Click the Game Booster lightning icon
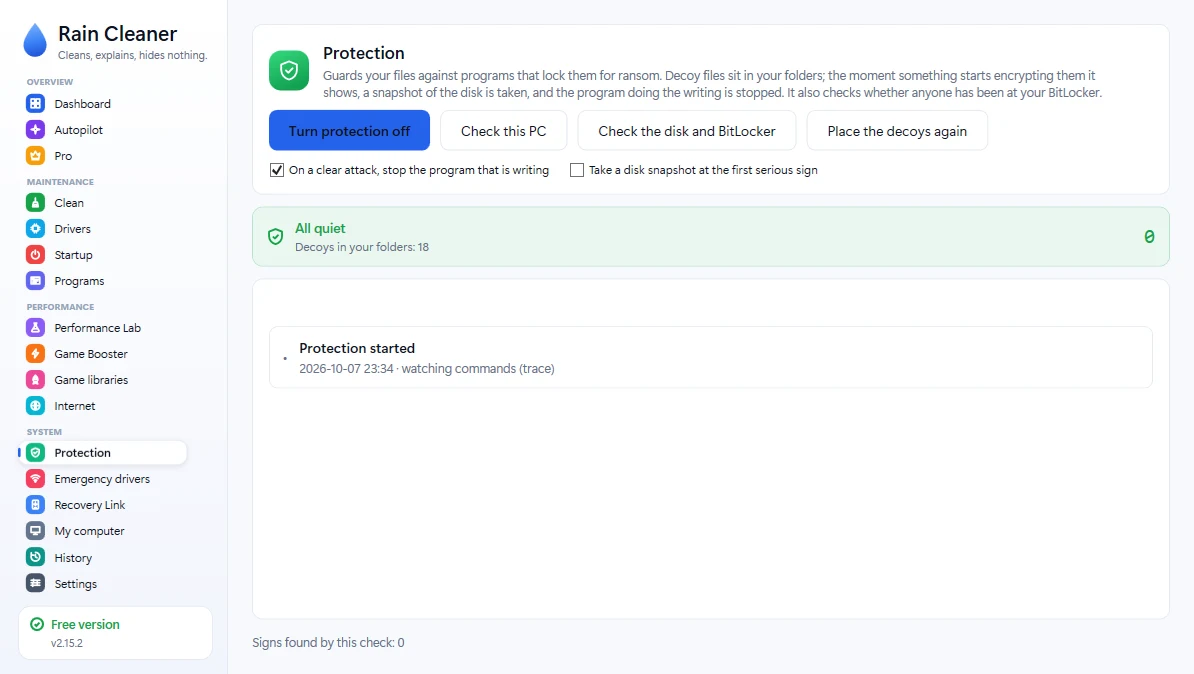Screen dimensions: 1194x674 pyautogui.click(x=36, y=353)
